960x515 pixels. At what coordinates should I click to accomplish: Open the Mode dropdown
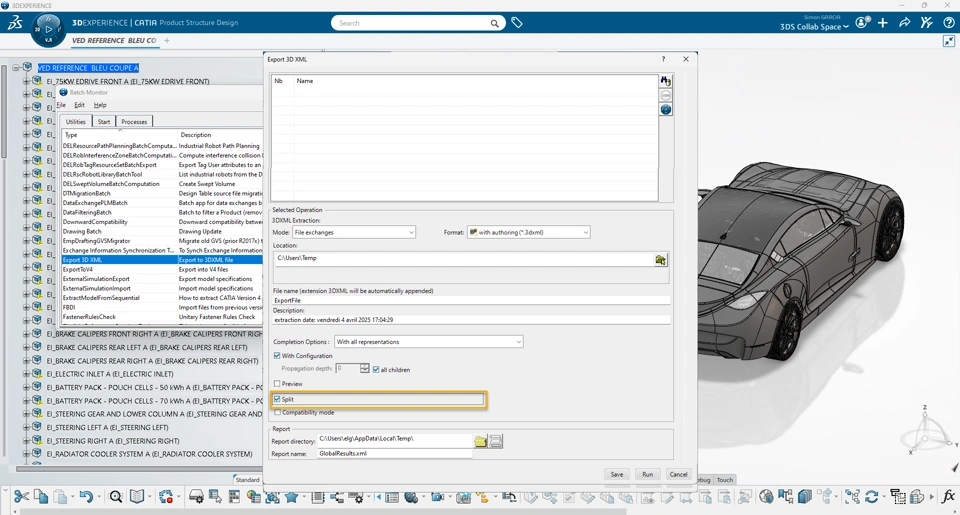click(x=354, y=232)
